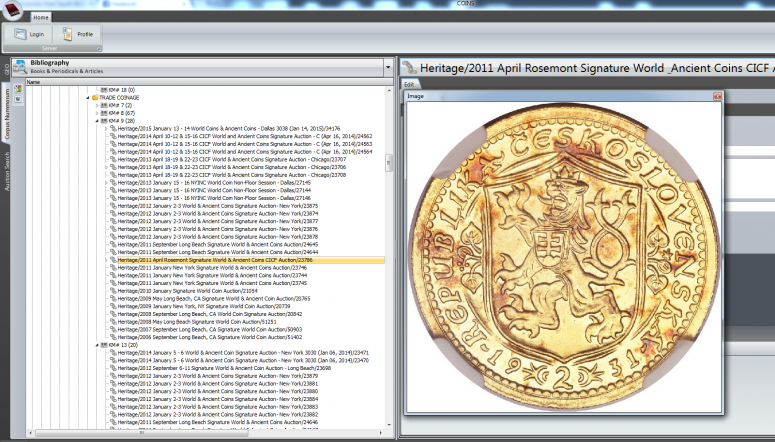
Task: Open the application orb menu button
Action: (x=11, y=10)
